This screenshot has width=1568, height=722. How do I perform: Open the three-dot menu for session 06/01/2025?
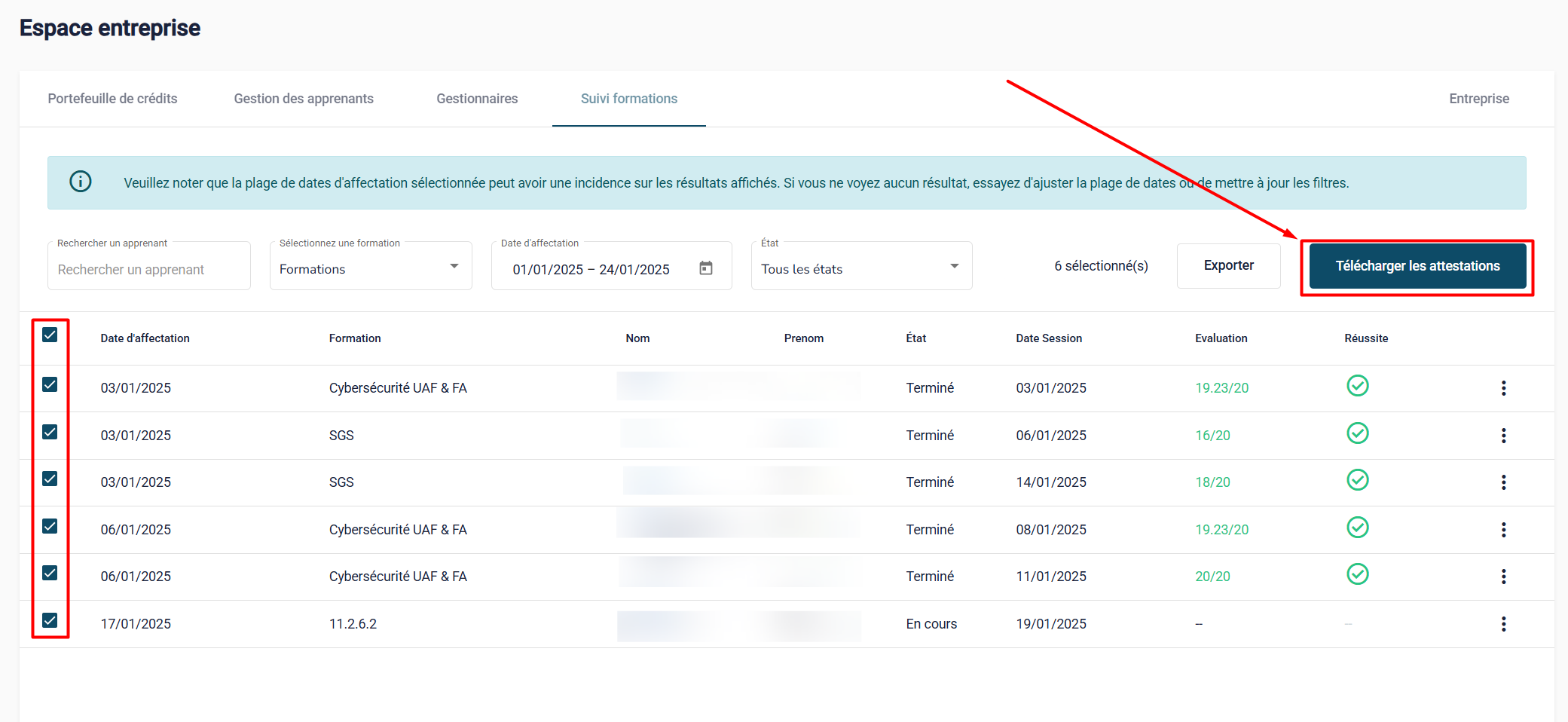(x=1503, y=436)
